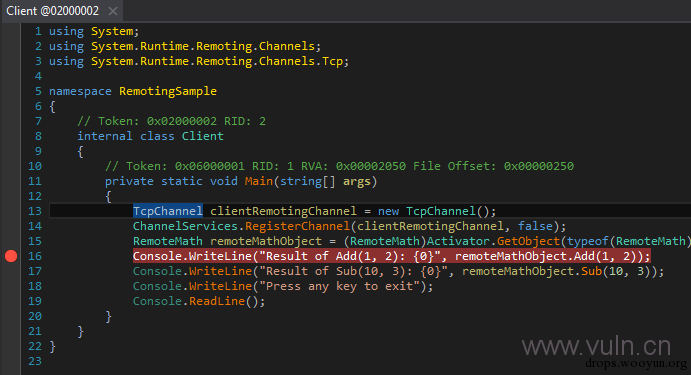Click the Token 0x06000001 comment
691x375 pixels.
pyautogui.click(x=339, y=166)
